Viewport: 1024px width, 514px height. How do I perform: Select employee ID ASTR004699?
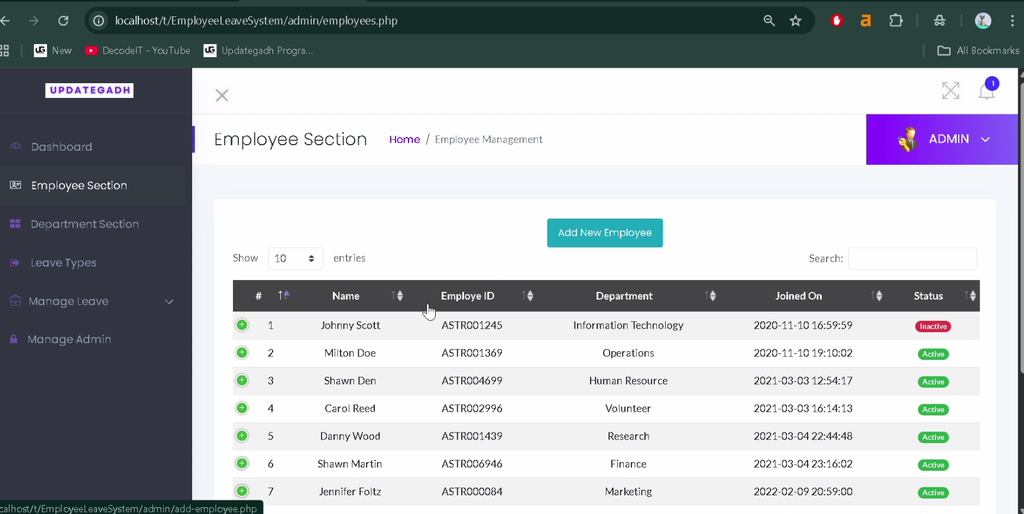tap(472, 381)
